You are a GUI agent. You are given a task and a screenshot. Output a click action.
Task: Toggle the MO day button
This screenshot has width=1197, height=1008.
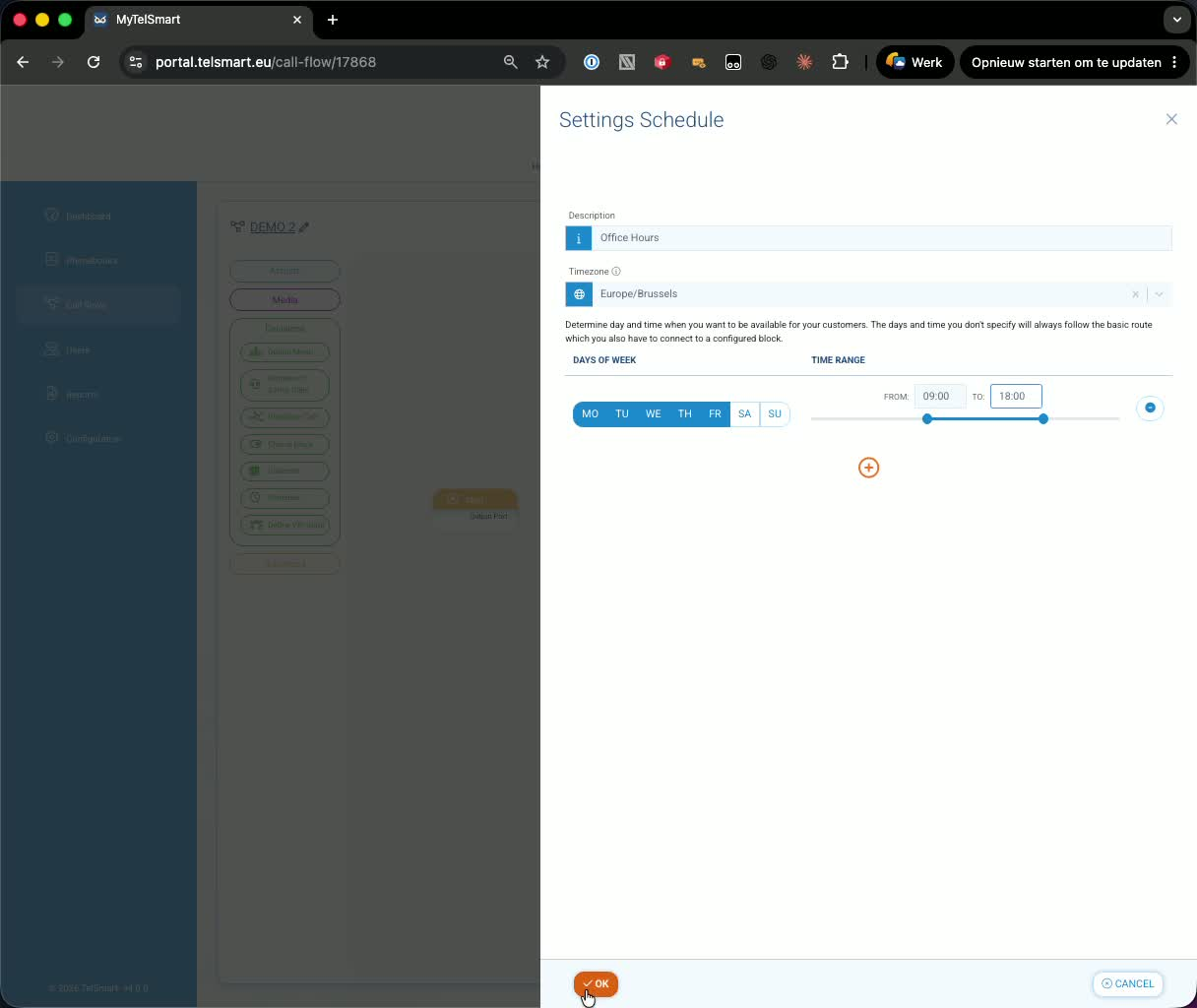pos(591,414)
